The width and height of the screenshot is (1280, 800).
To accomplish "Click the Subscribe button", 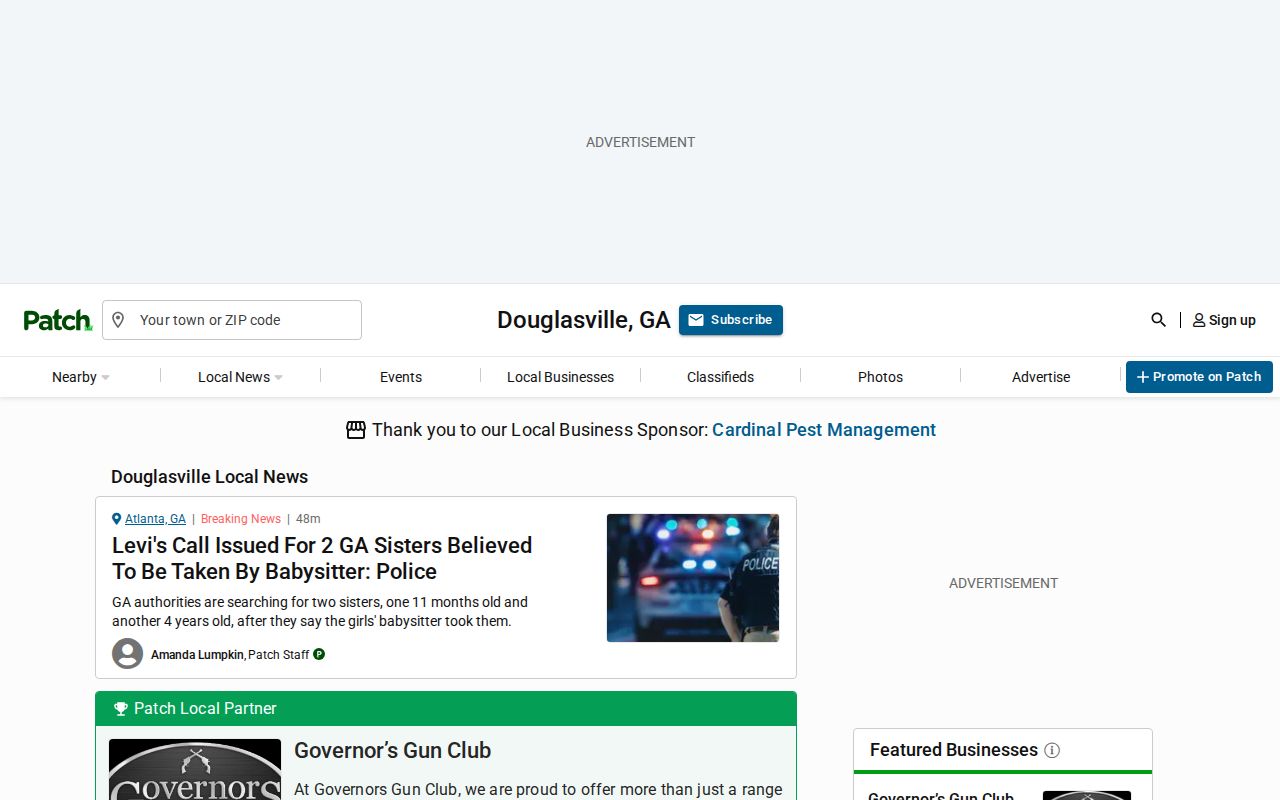I will point(731,320).
